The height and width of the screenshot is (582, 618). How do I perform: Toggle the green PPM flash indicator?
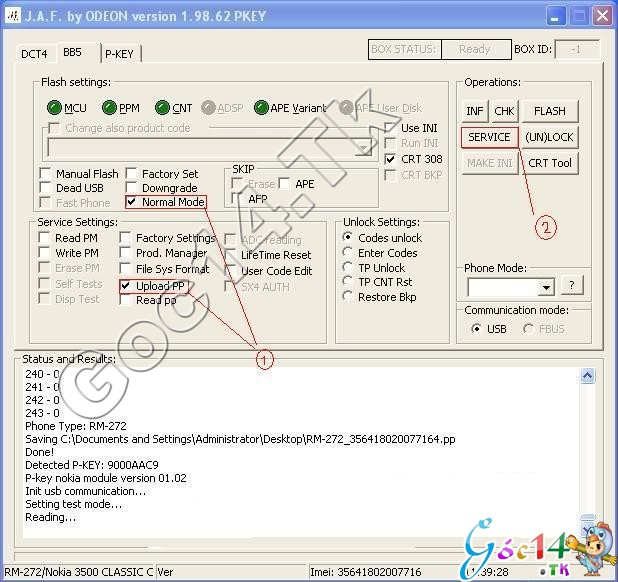[x=108, y=108]
